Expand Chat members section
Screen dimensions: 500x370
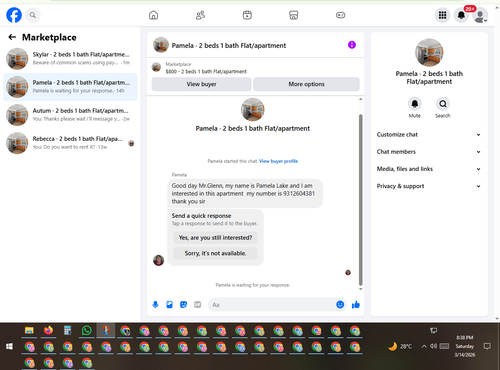click(429, 152)
